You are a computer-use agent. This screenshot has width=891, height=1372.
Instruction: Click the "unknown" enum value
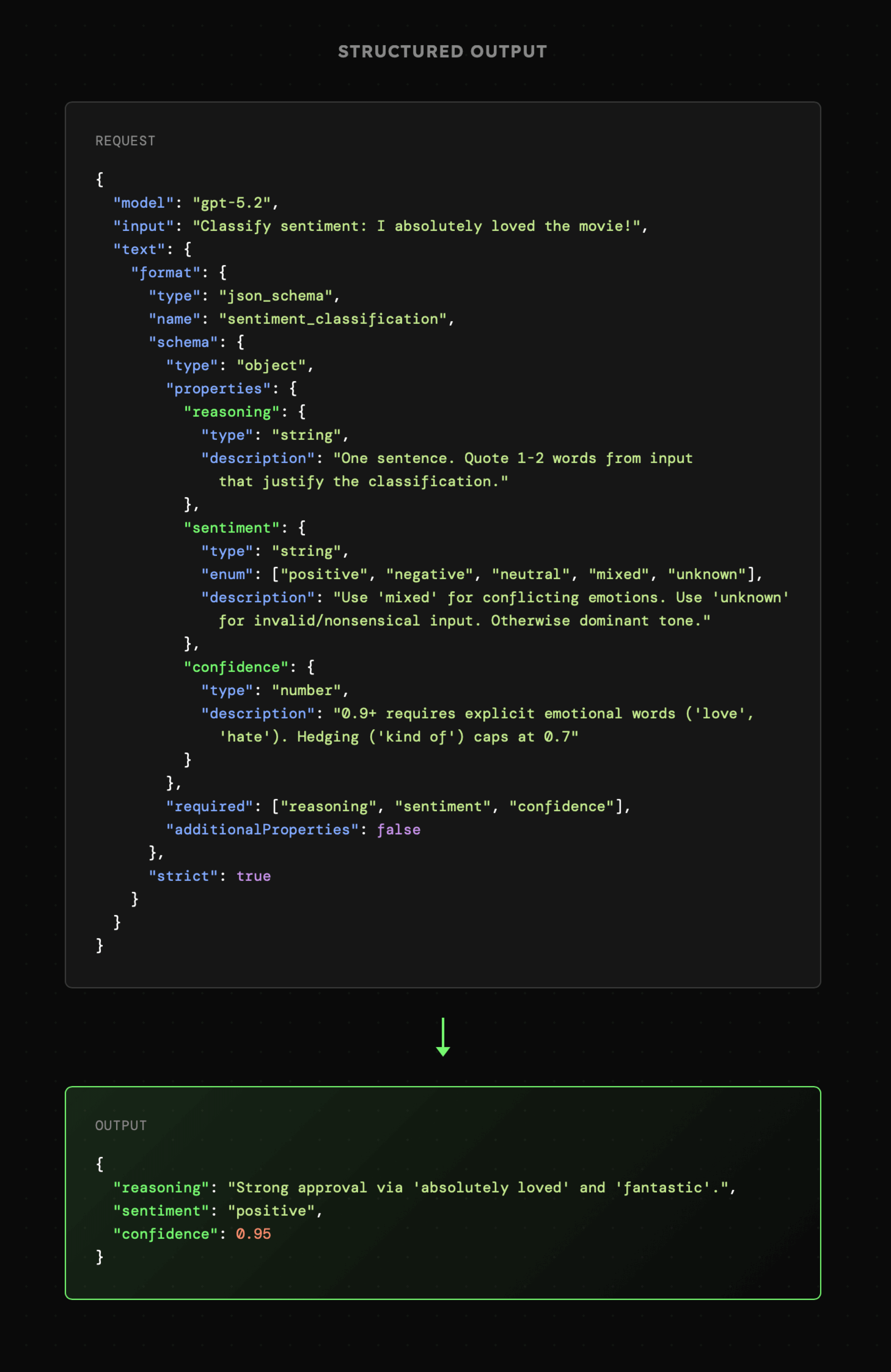tap(706, 574)
